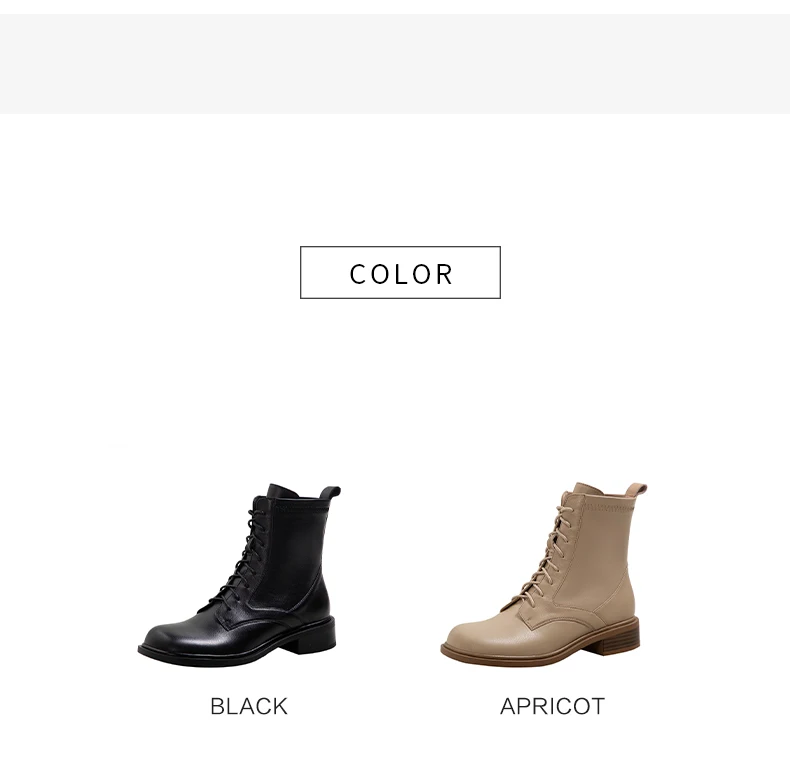The height and width of the screenshot is (778, 790).
Task: Pick the black color swatch boot
Action: tap(239, 575)
